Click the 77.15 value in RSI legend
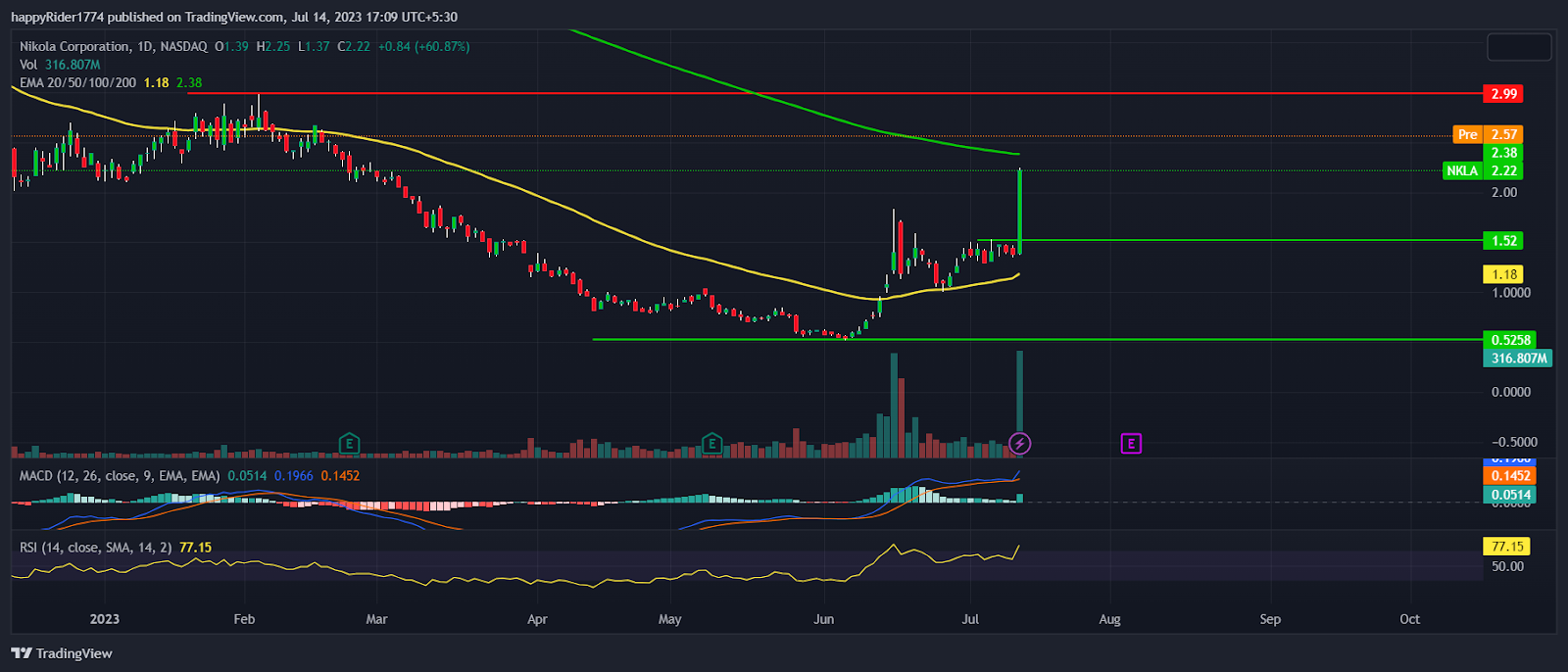 click(195, 548)
